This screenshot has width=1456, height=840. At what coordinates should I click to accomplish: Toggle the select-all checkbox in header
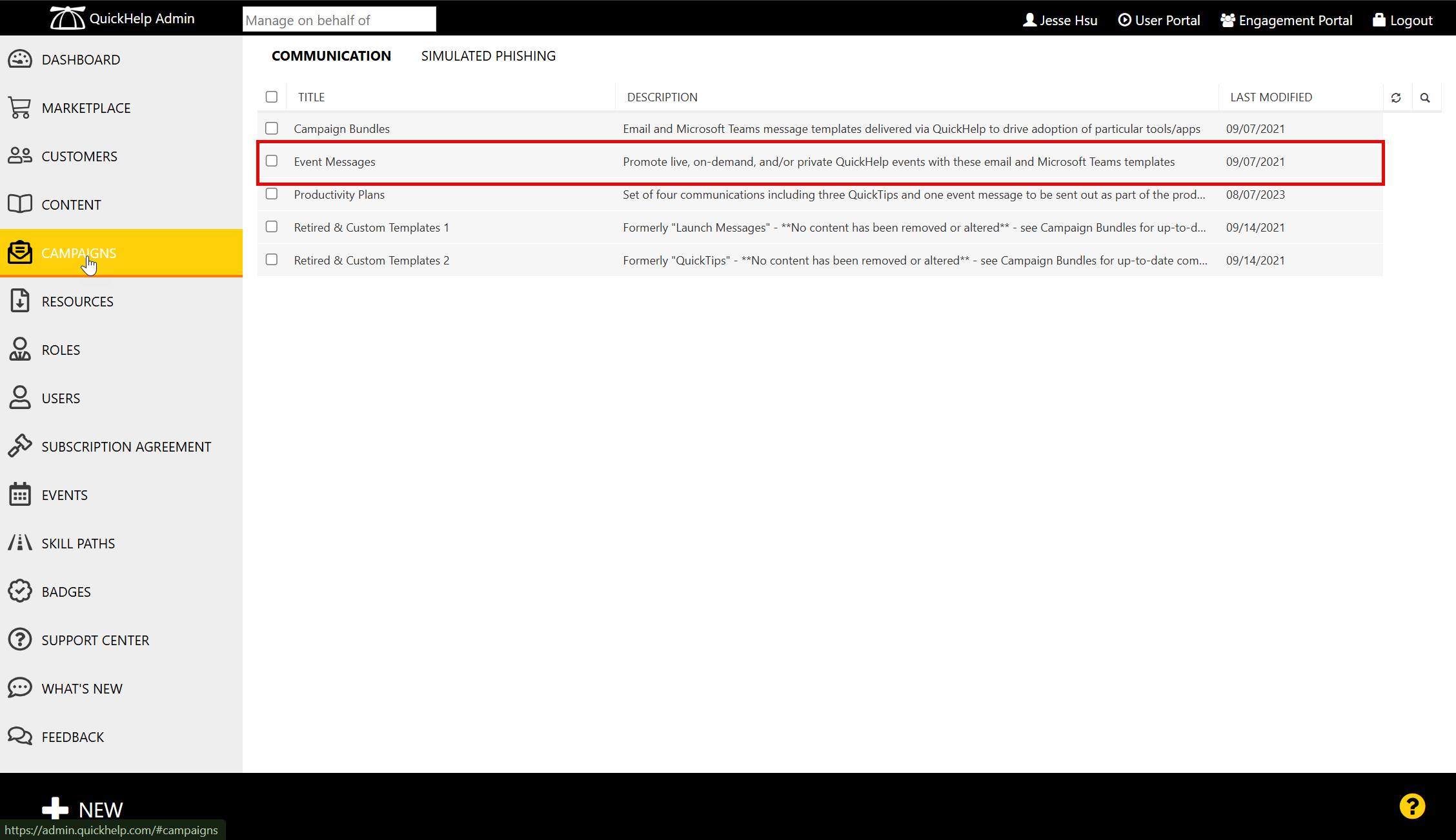coord(272,97)
